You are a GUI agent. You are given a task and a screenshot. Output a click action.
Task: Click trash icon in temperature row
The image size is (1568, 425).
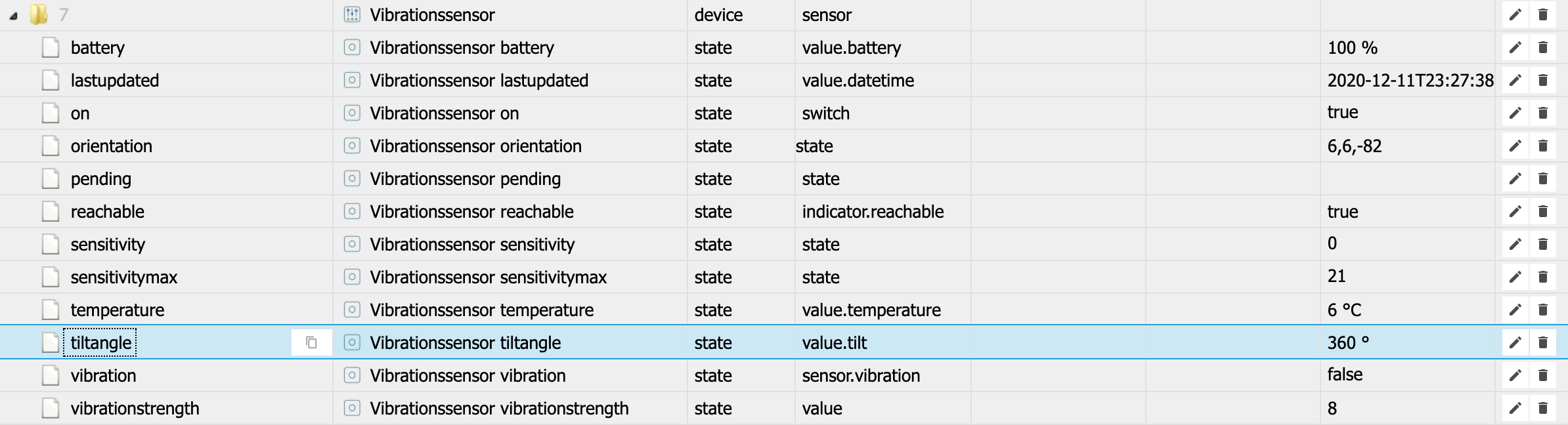coord(1542,310)
